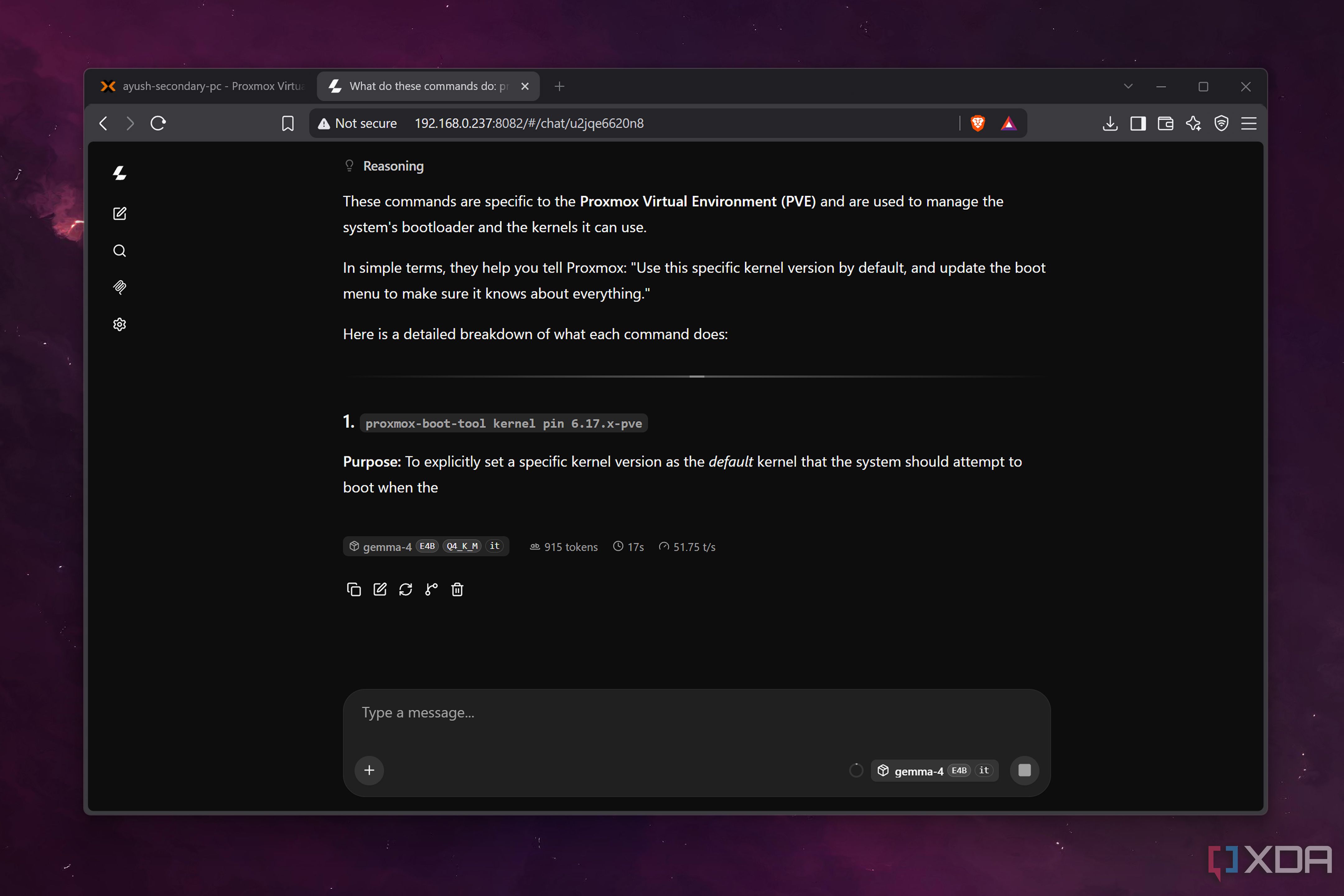Screen dimensions: 1344x896
Task: Open Brave Wallet icon
Action: (1165, 124)
